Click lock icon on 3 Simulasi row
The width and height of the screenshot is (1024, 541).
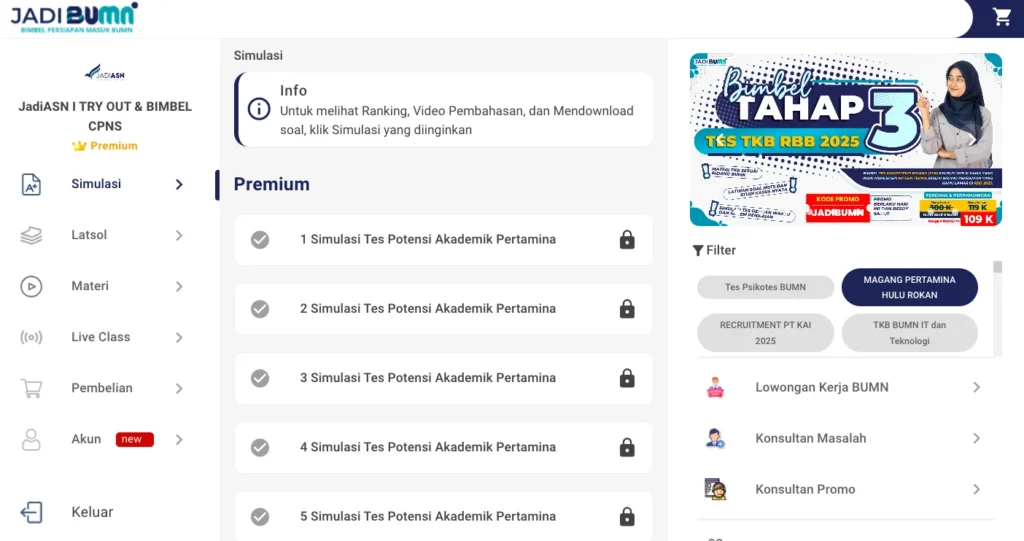coord(627,378)
